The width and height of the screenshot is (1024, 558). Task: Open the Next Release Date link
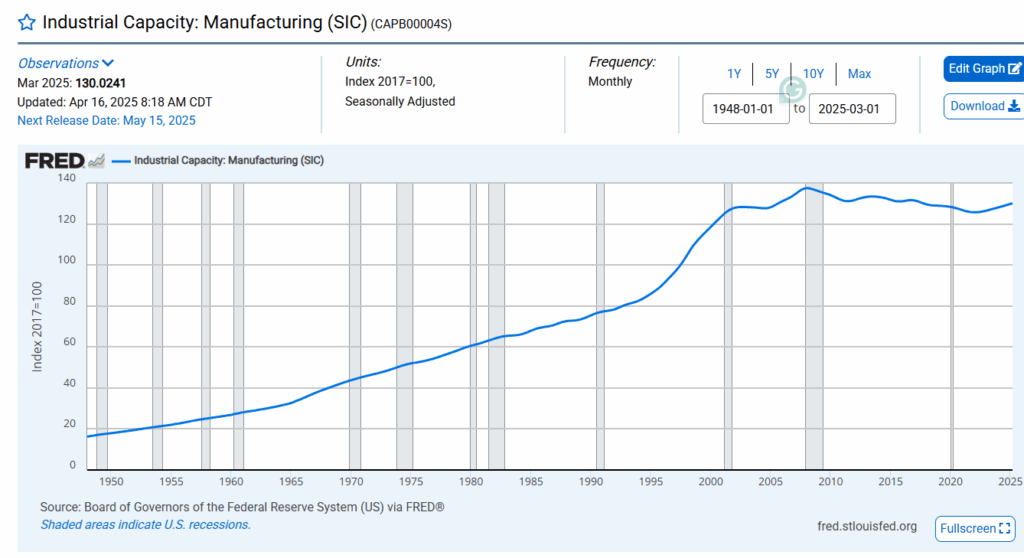(x=106, y=121)
